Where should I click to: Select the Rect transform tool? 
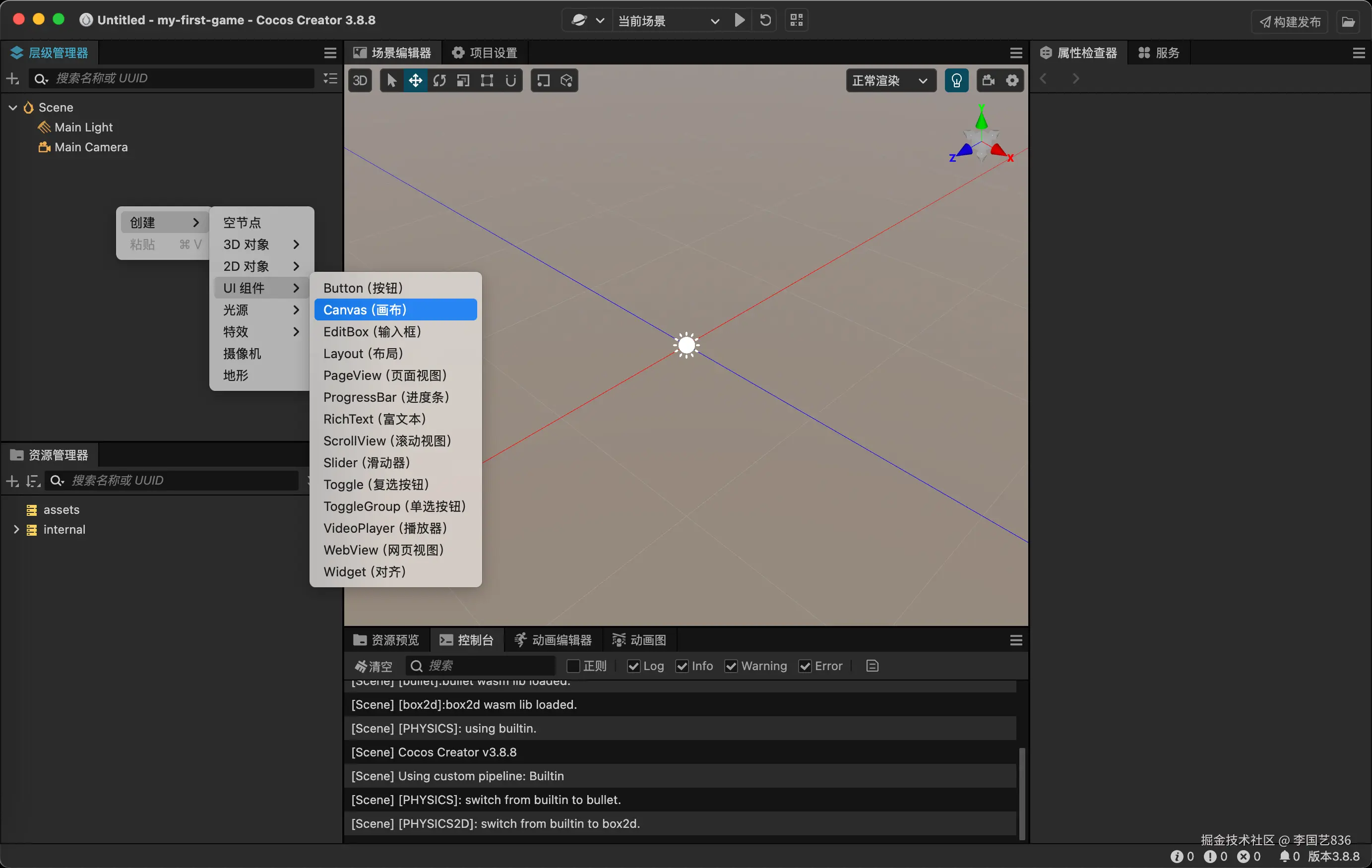point(487,80)
